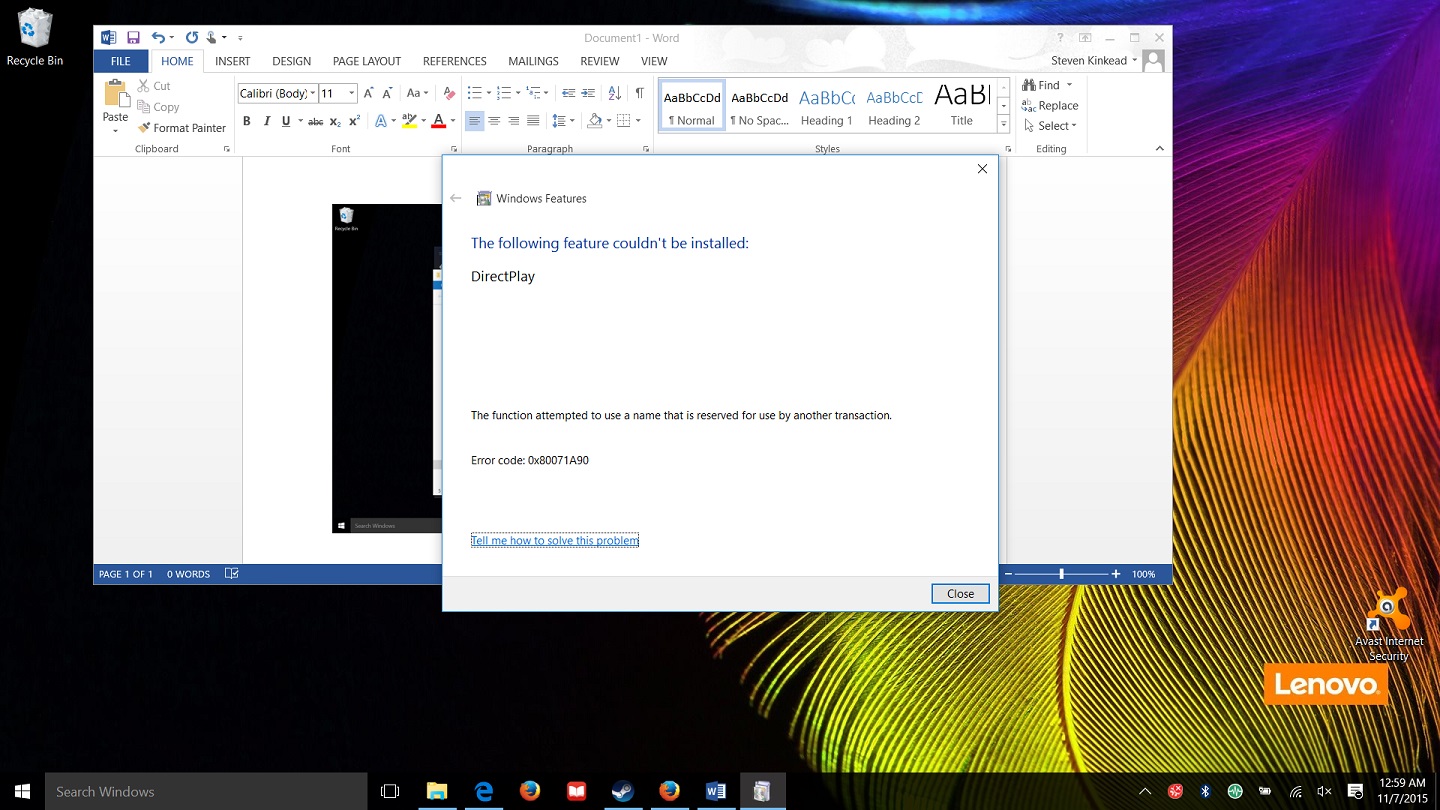Increase paragraph indent
The width and height of the screenshot is (1440, 810).
point(588,93)
